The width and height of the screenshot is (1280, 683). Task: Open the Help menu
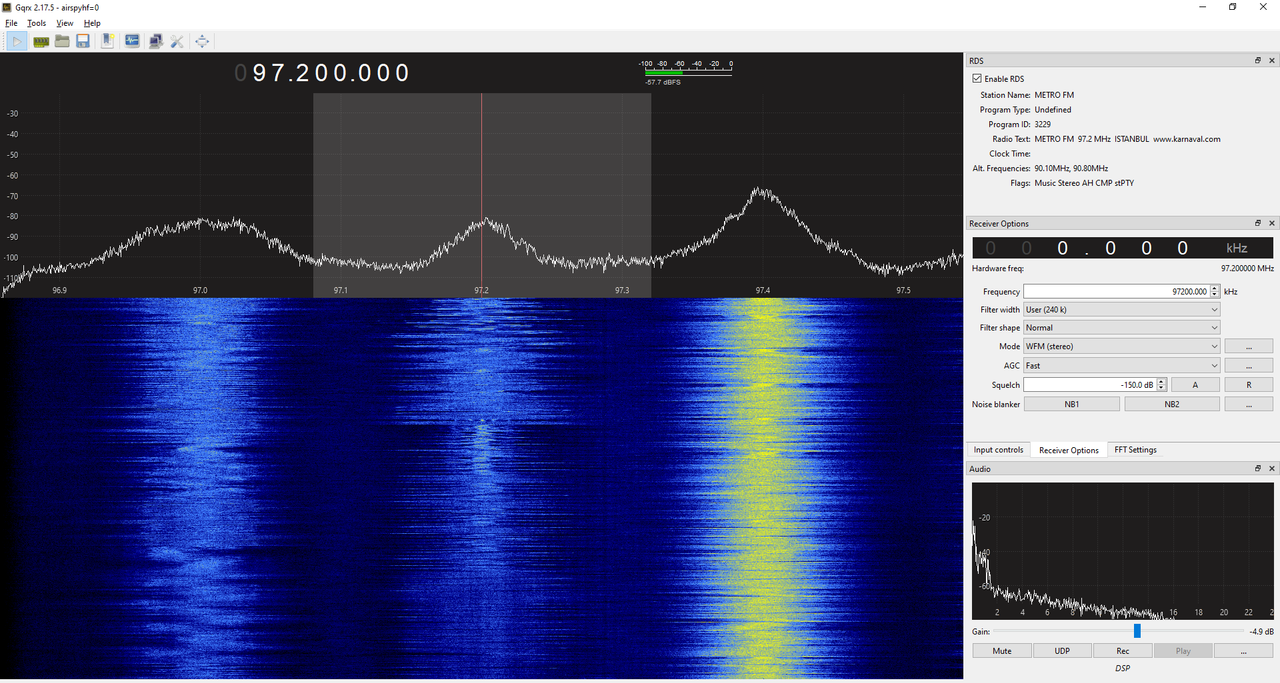tap(92, 23)
